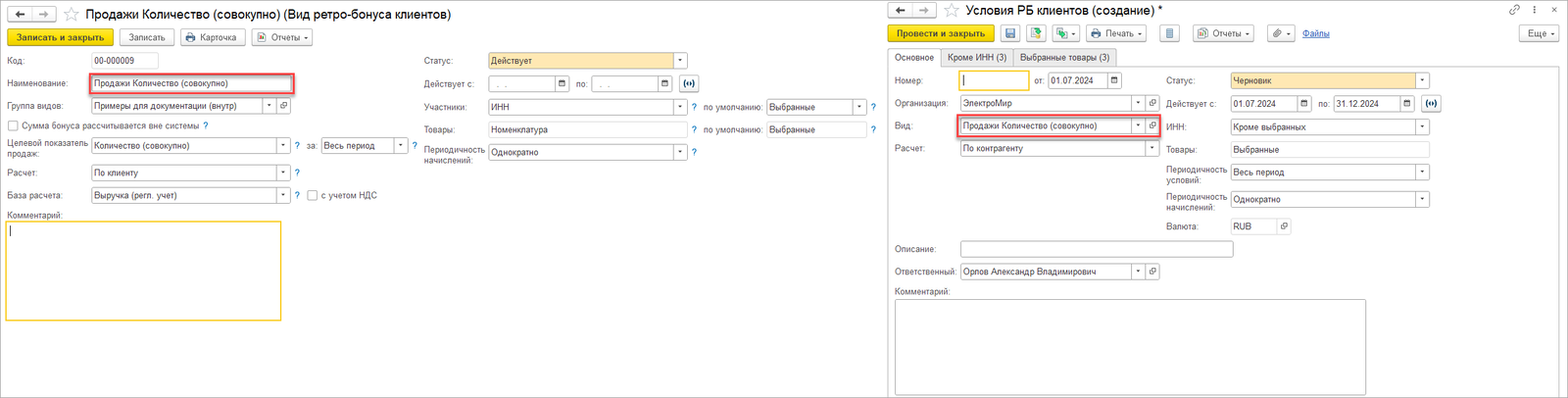Click the document movements list icon
This screenshot has height=398, width=1568.
(x=1169, y=33)
